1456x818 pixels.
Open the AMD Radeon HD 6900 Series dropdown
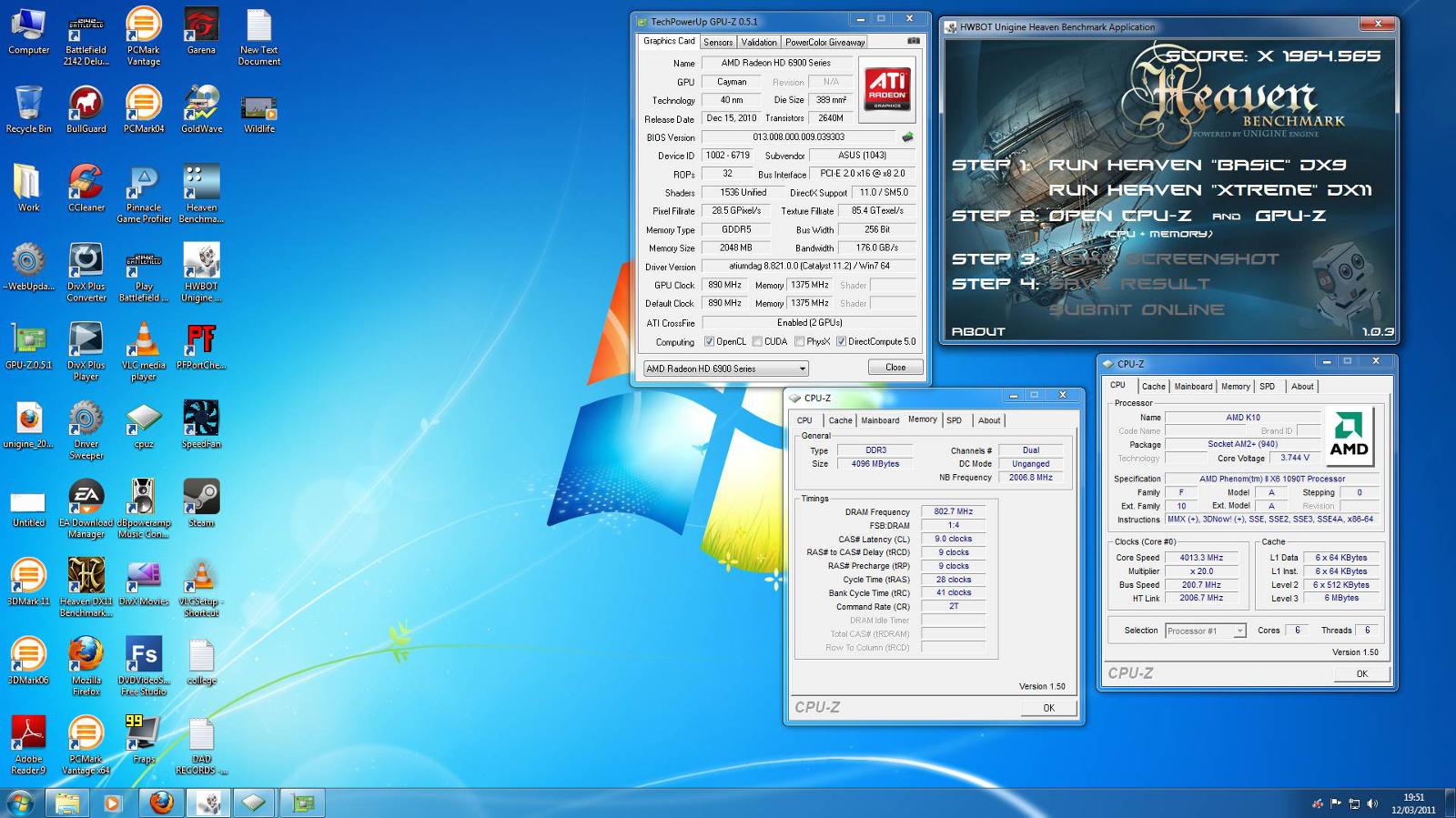tap(725, 369)
